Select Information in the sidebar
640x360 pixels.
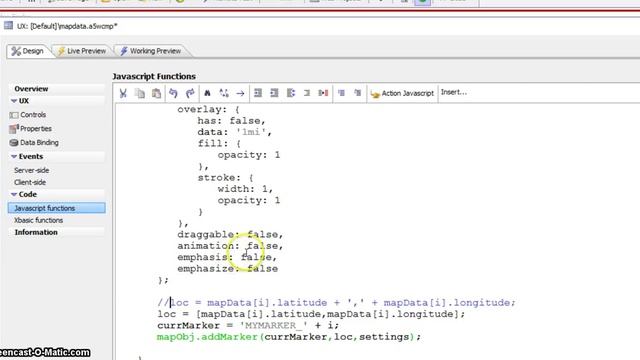[x=36, y=232]
